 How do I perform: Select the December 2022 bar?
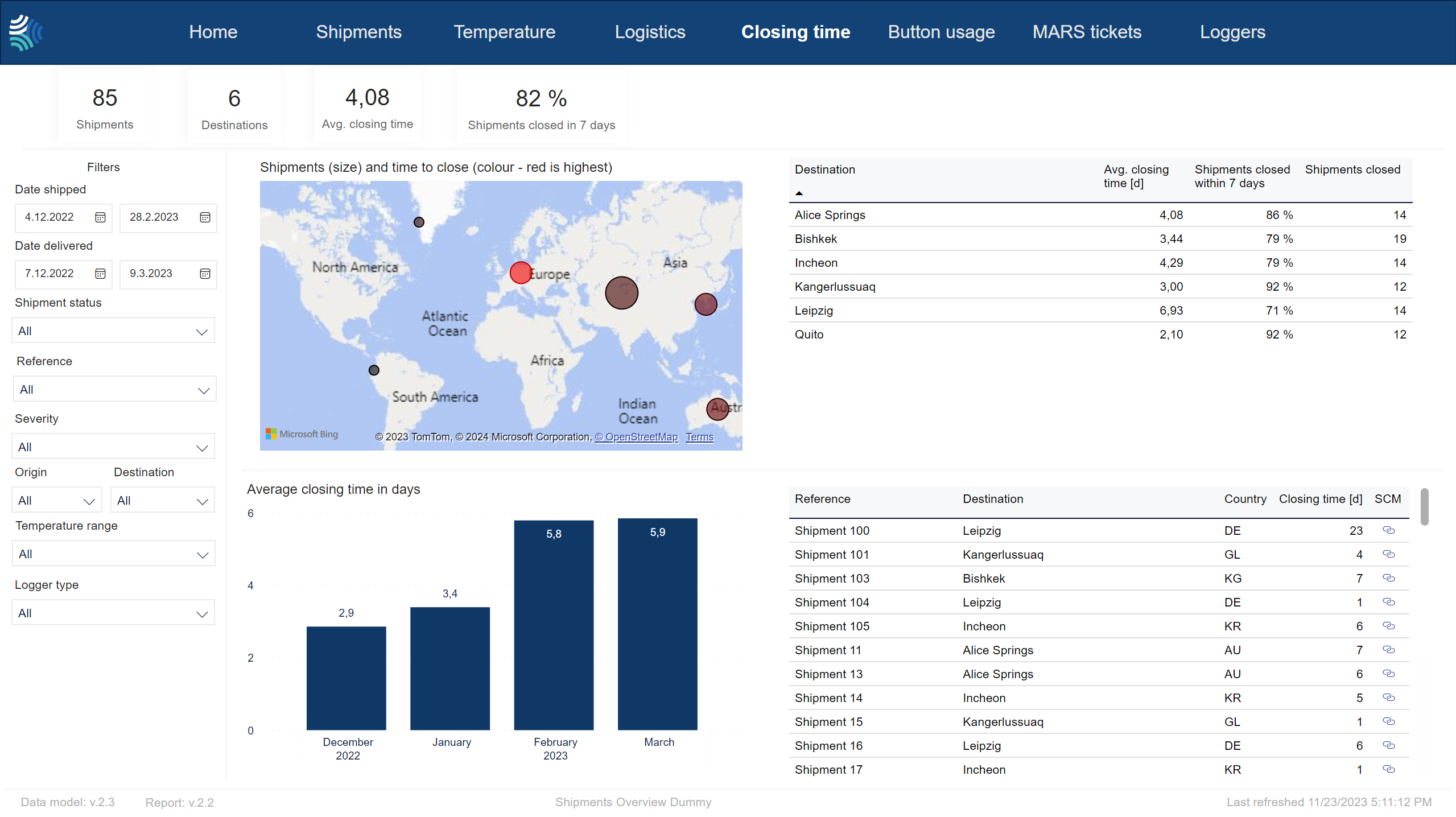[347, 678]
